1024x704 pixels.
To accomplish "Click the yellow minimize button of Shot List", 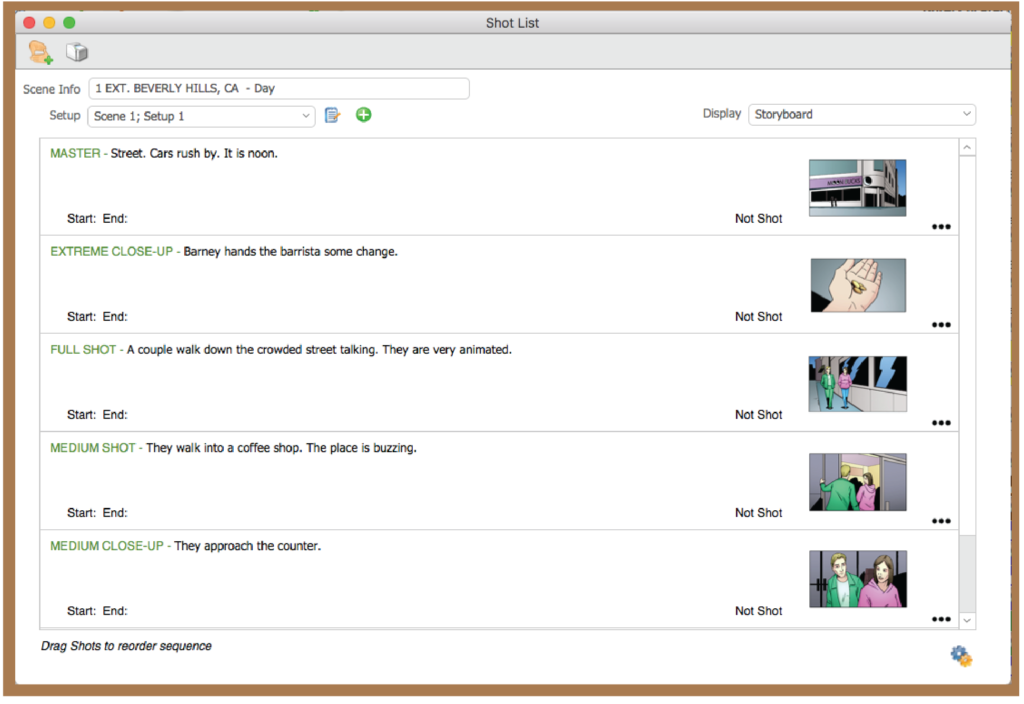I will 49,23.
